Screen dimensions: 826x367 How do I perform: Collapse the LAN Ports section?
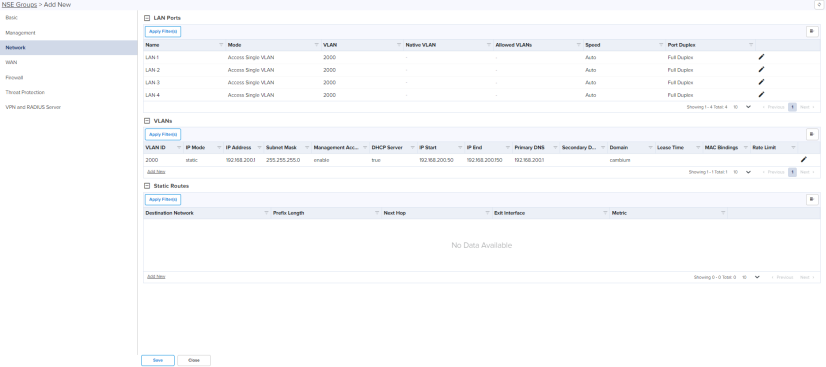(x=147, y=18)
